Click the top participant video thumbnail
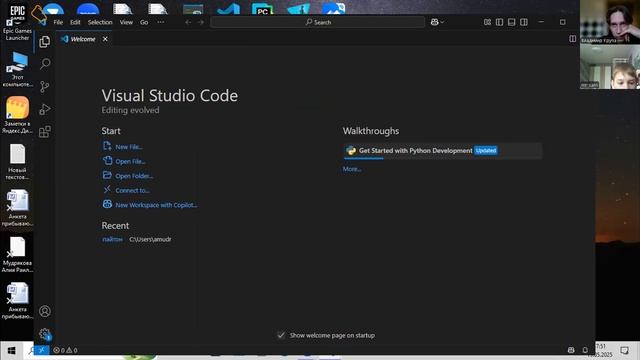The width and height of the screenshot is (640, 360). click(x=610, y=22)
